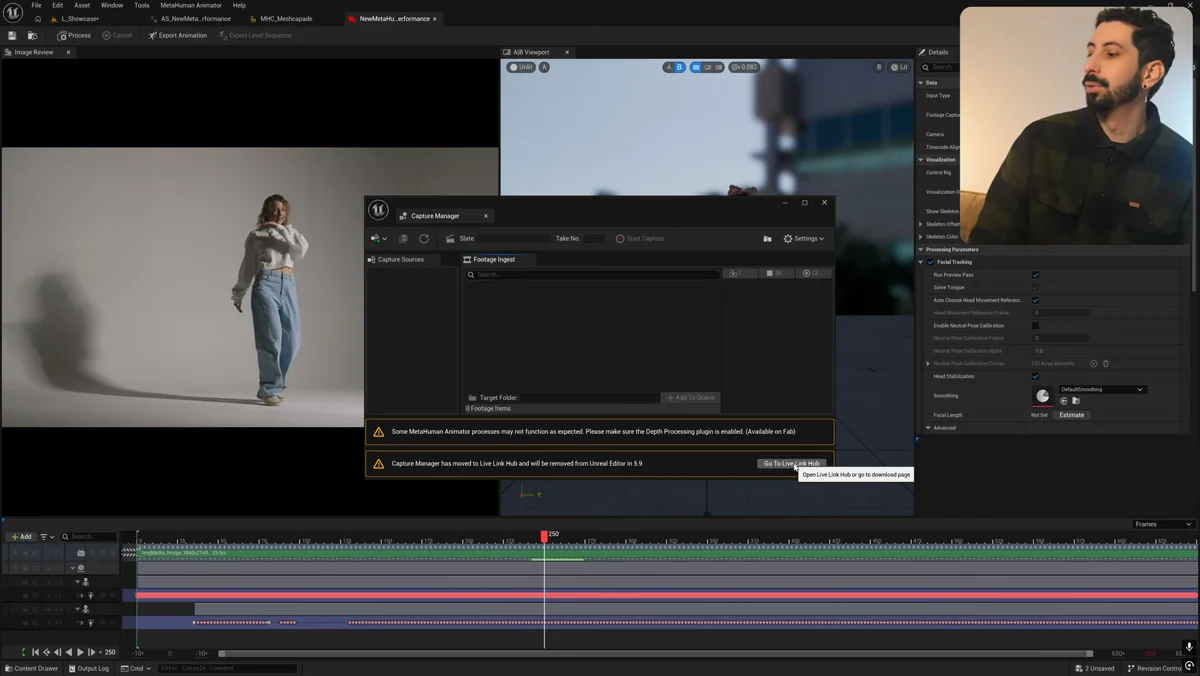Switch to the MHC_Meshcapade tab
The height and width of the screenshot is (676, 1200).
coord(287,19)
